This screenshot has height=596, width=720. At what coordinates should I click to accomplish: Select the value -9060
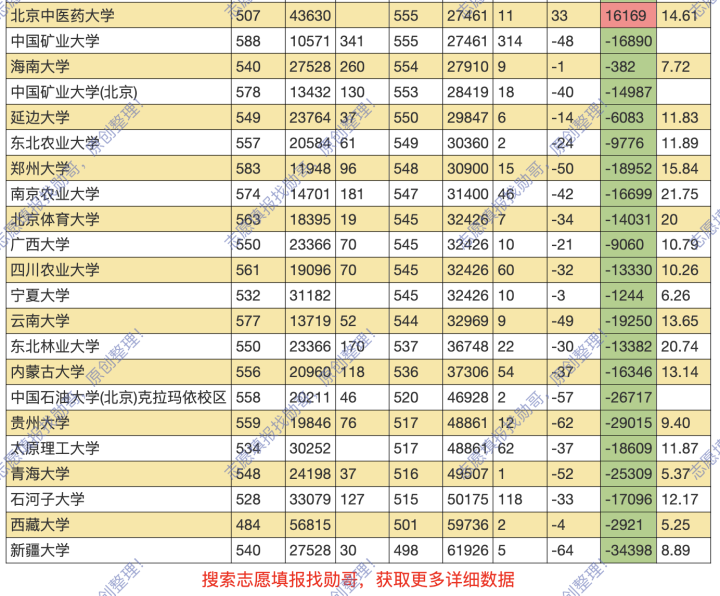click(628, 244)
